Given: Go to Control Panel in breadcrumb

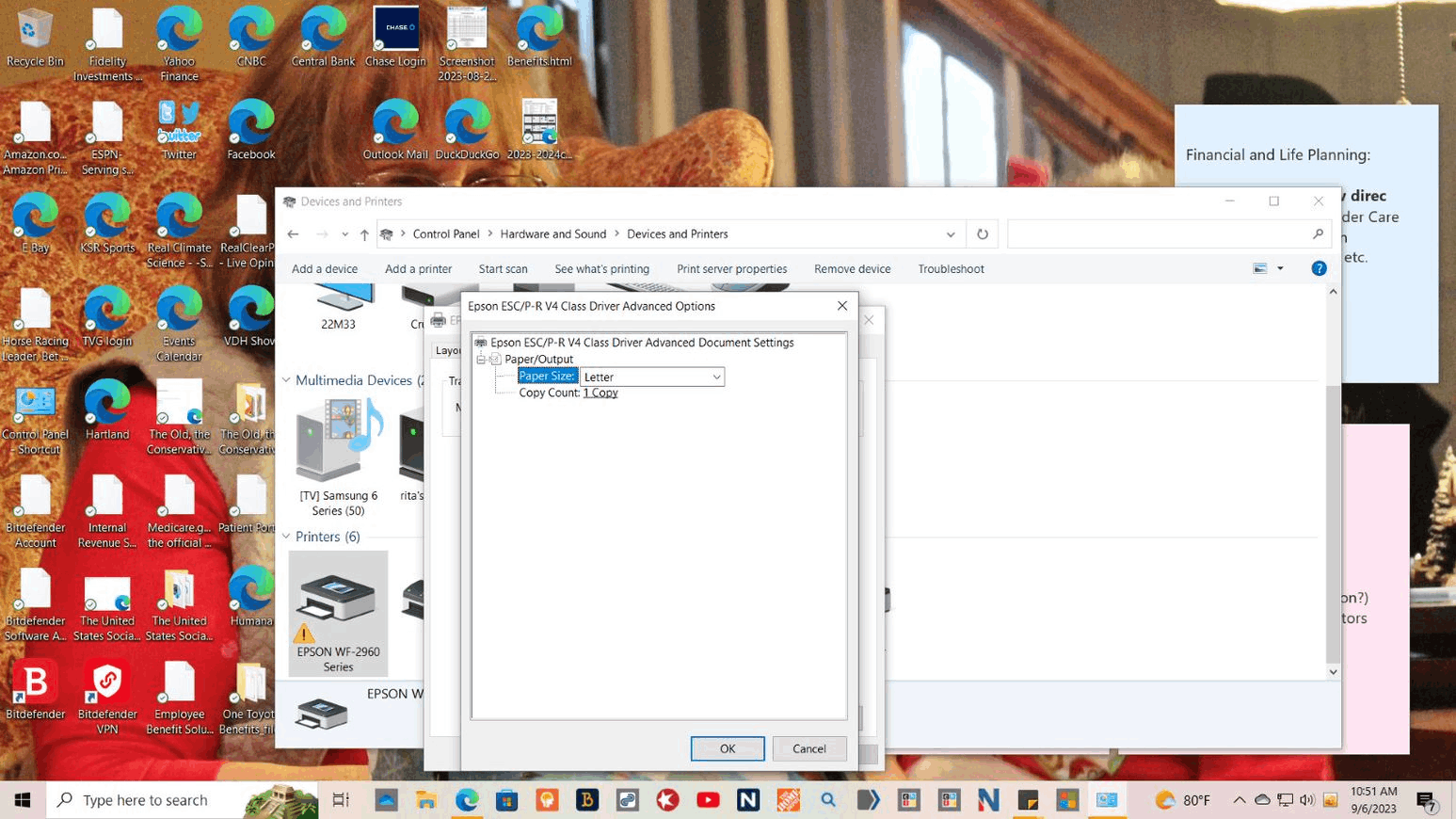Looking at the screenshot, I should (x=446, y=234).
